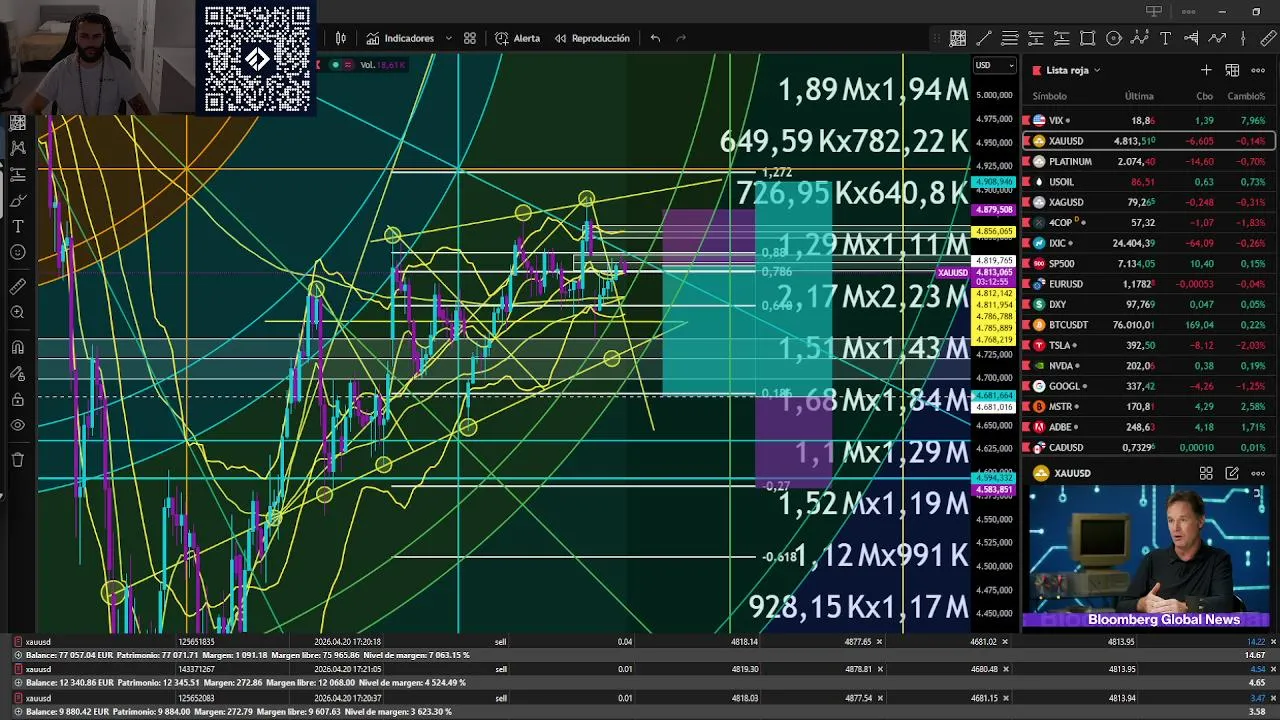The width and height of the screenshot is (1280, 720).
Task: Open XAUUSD details panel more menu
Action: pyautogui.click(x=1258, y=473)
